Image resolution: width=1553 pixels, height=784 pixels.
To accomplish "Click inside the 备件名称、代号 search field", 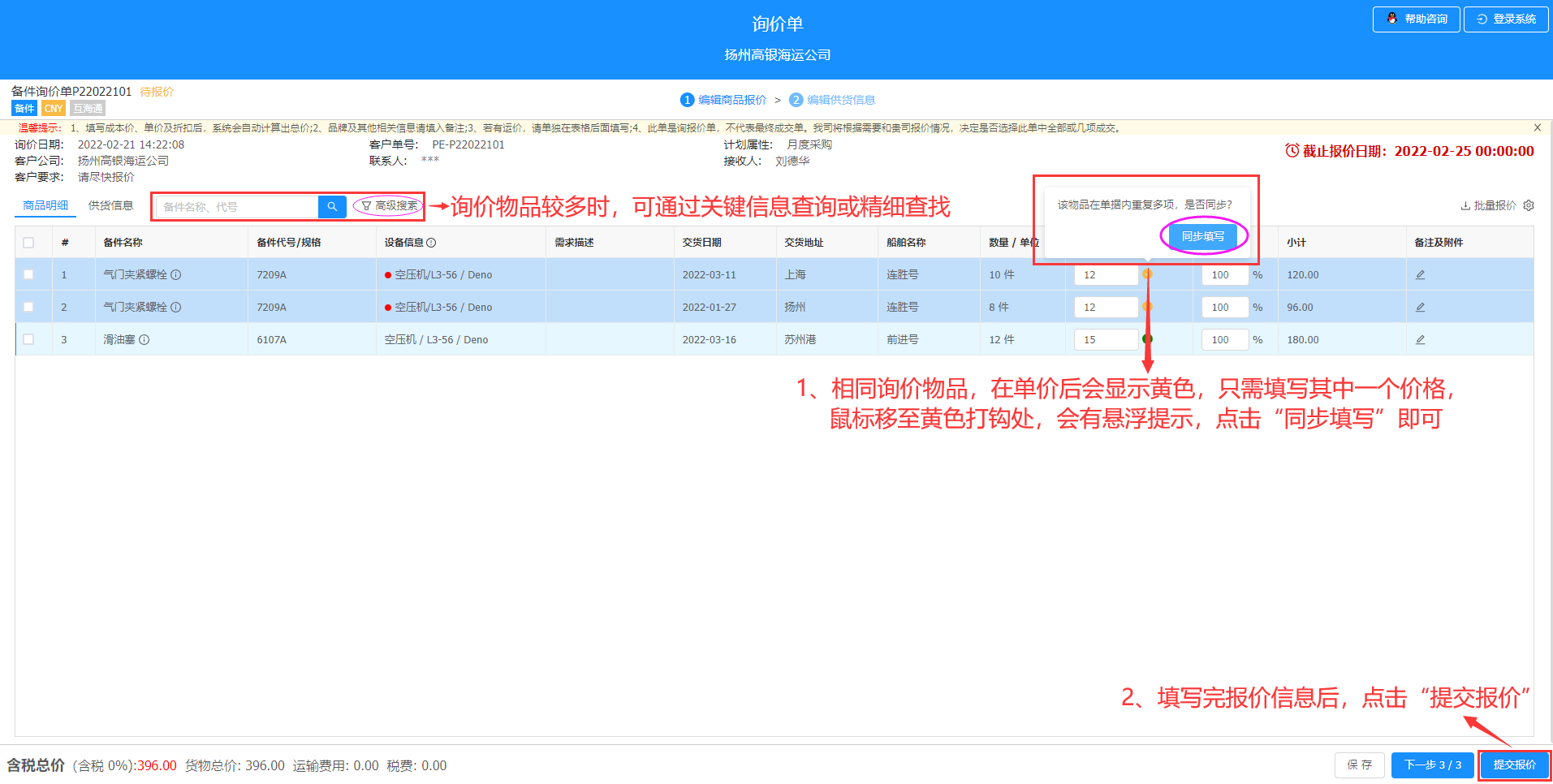I will [x=238, y=207].
